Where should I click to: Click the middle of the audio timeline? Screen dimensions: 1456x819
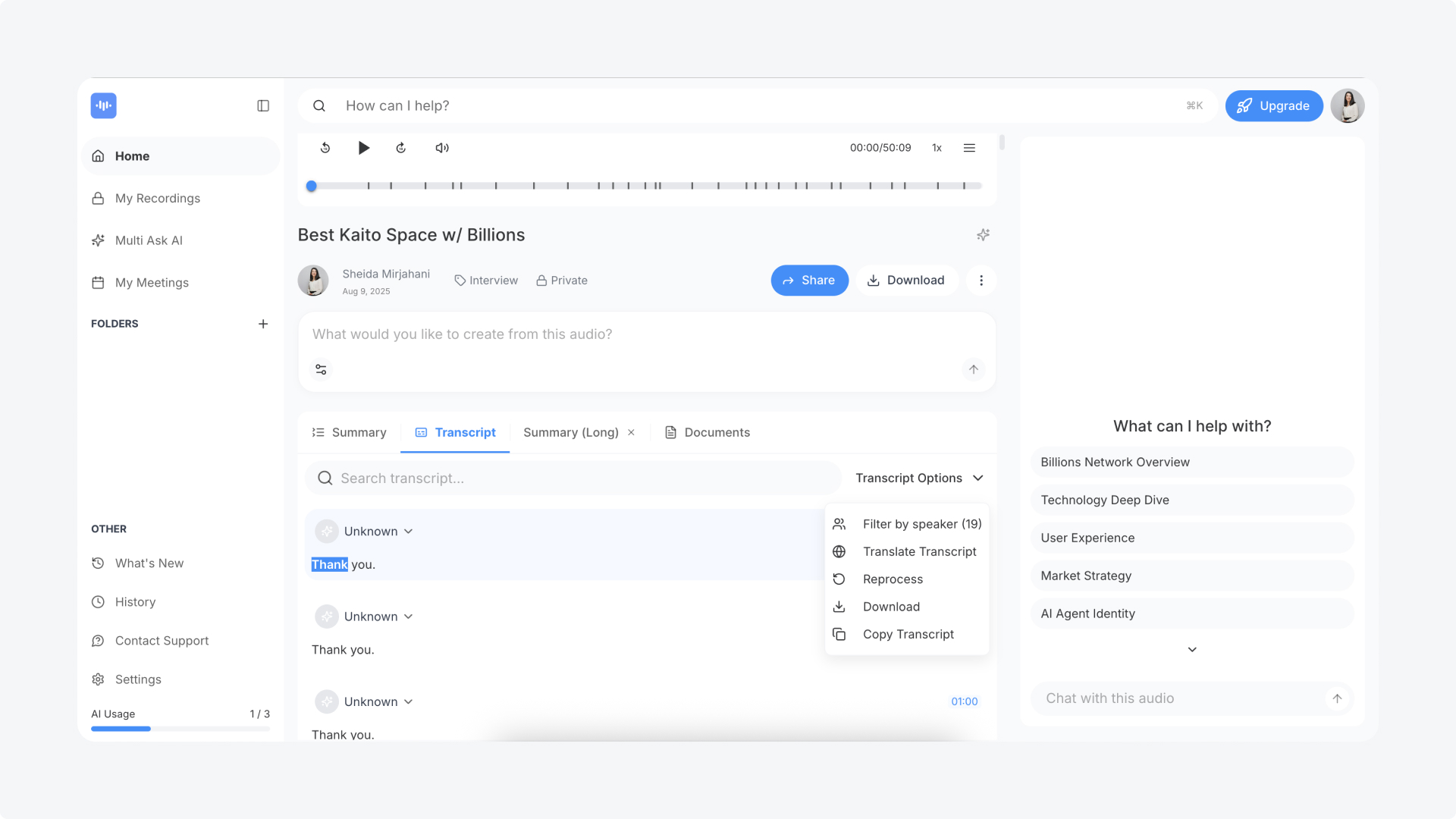pyautogui.click(x=647, y=186)
